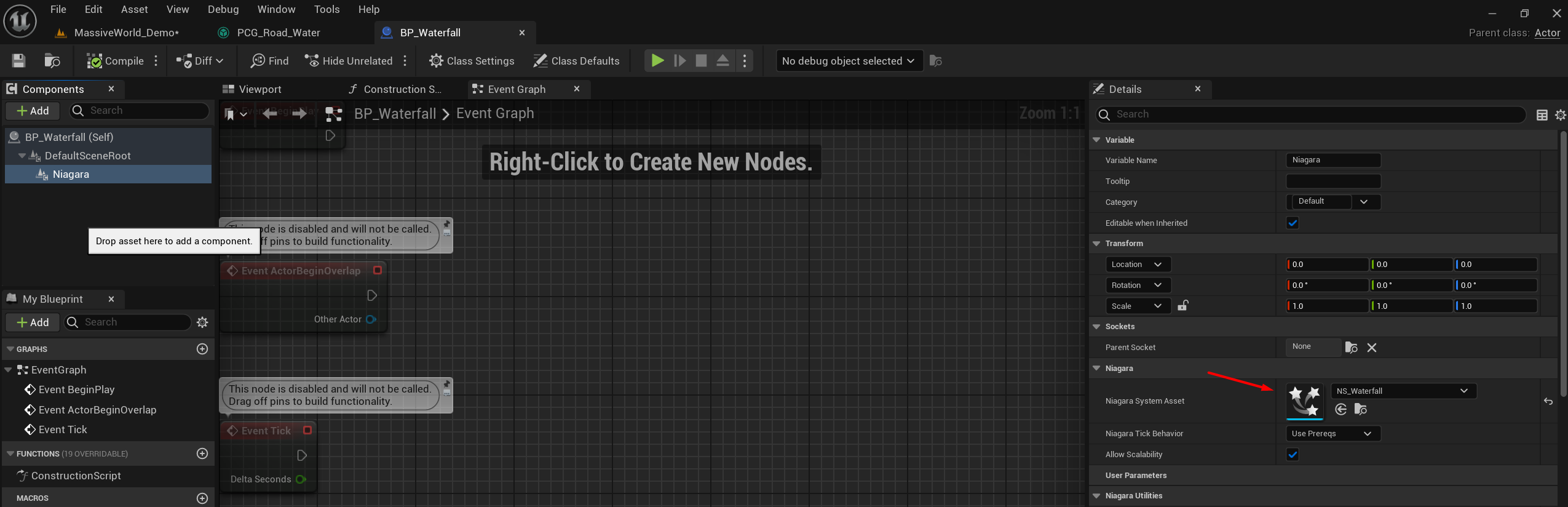Image resolution: width=1568 pixels, height=507 pixels.
Task: Focus the Details search field
Action: 1310,114
